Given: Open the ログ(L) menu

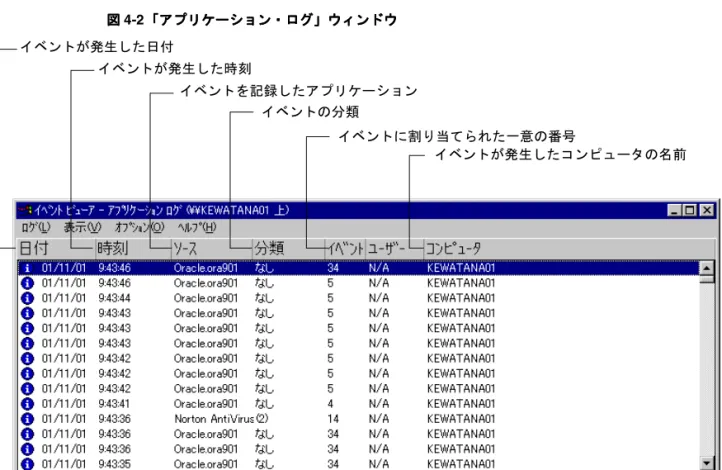Looking at the screenshot, I should (36, 227).
